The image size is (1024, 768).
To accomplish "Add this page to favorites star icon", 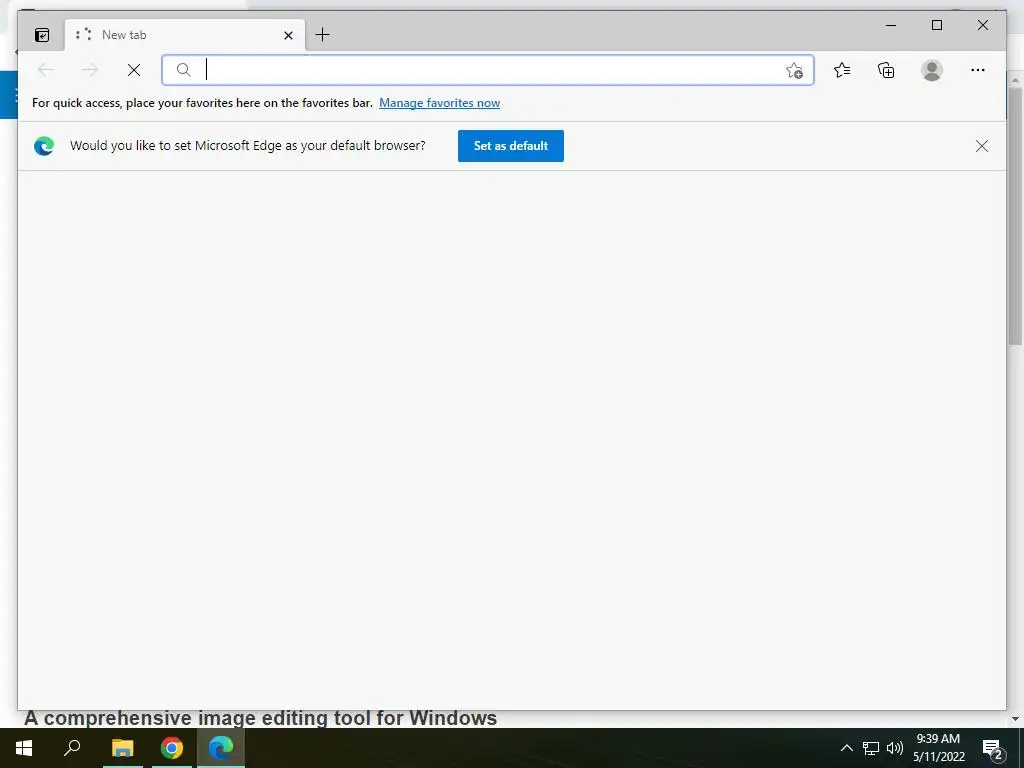I will pyautogui.click(x=794, y=71).
